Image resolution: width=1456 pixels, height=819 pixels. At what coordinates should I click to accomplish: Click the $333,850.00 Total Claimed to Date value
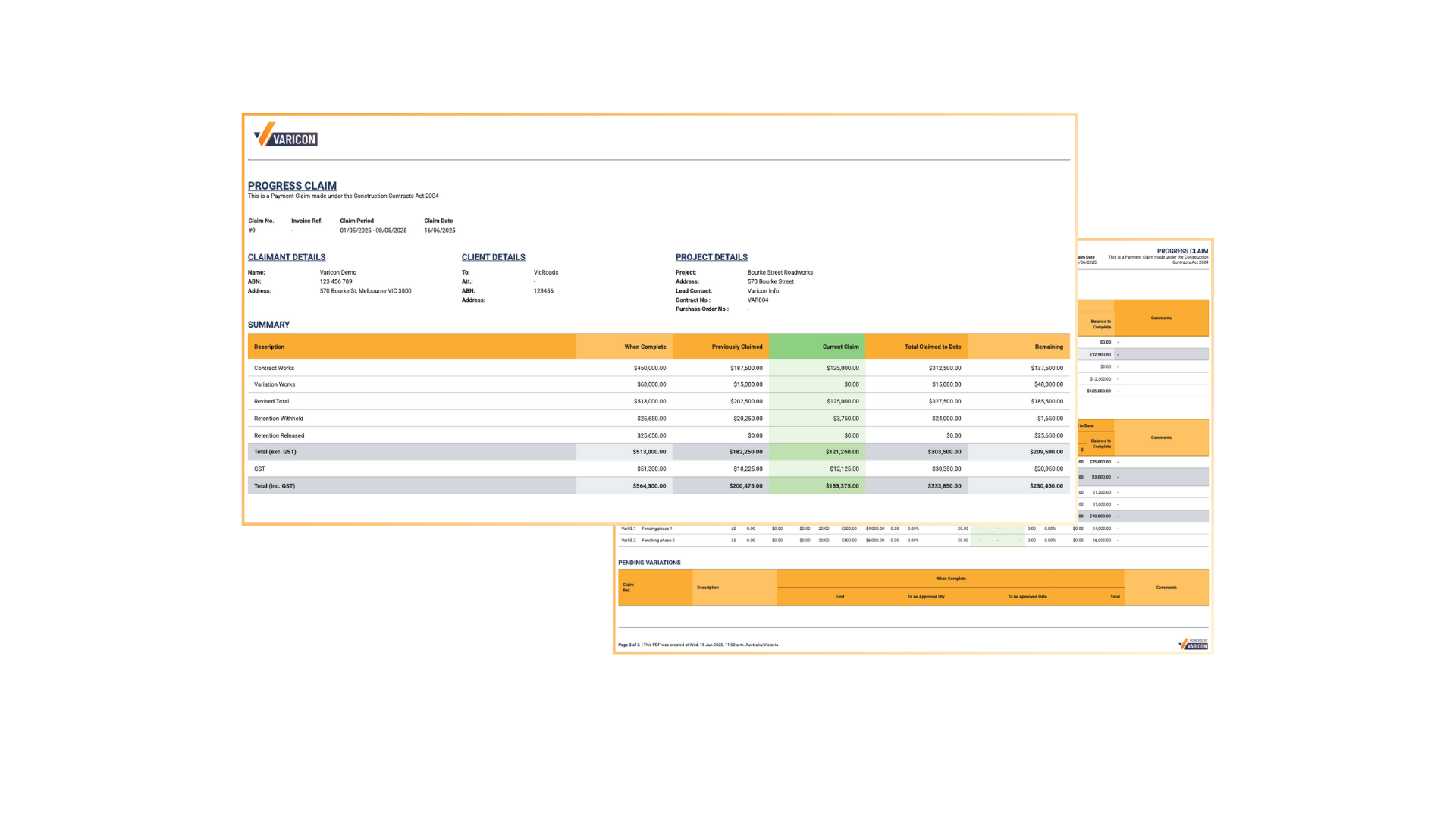[x=944, y=486]
